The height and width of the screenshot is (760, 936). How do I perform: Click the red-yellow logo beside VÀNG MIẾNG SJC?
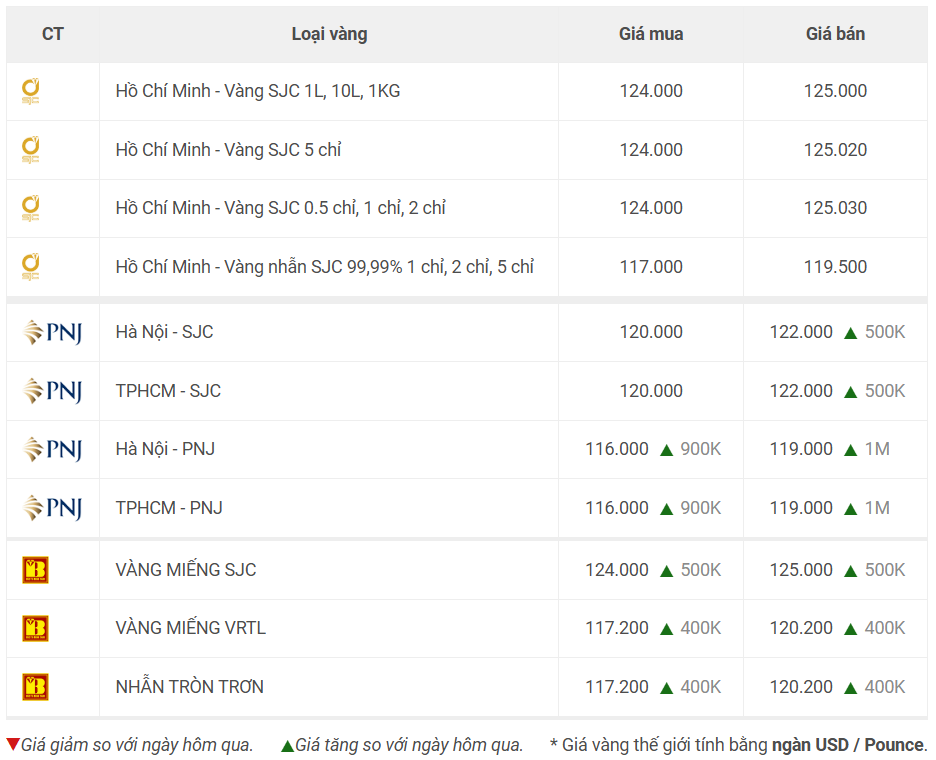coord(35,570)
